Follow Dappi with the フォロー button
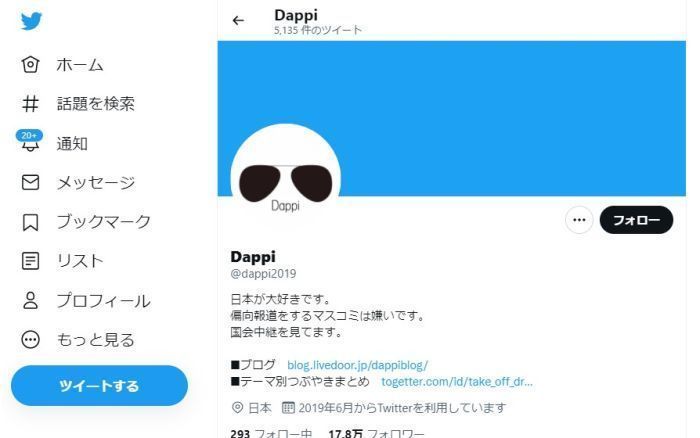700x438 pixels. click(x=636, y=220)
